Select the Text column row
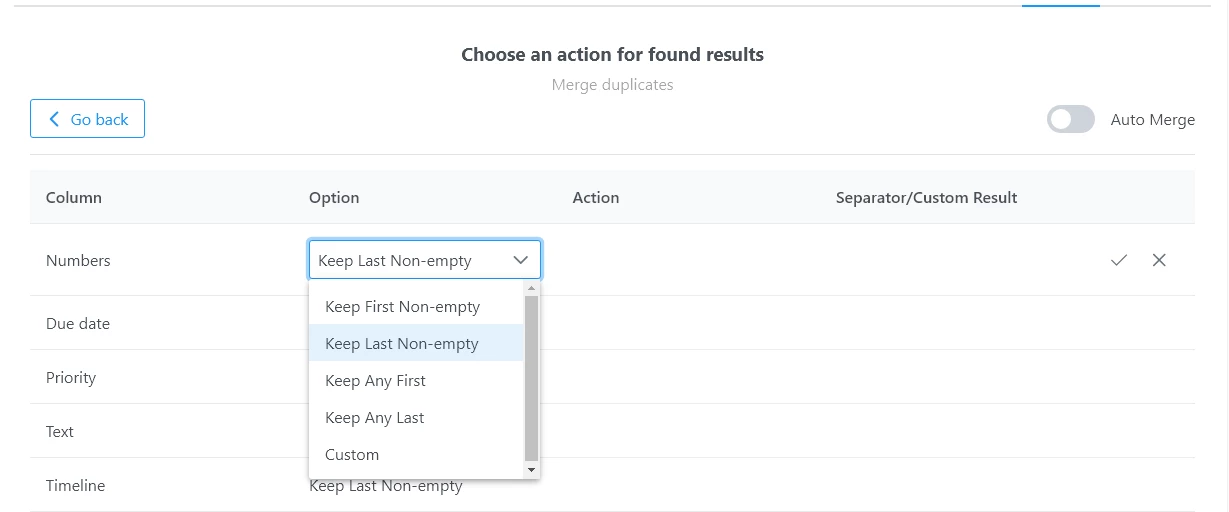 click(x=612, y=431)
